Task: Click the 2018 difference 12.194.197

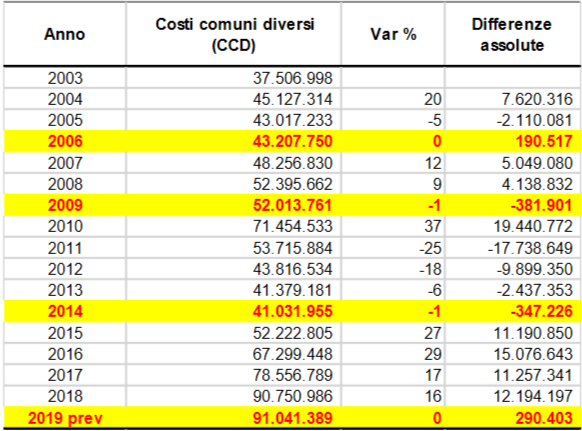Action: coord(533,396)
